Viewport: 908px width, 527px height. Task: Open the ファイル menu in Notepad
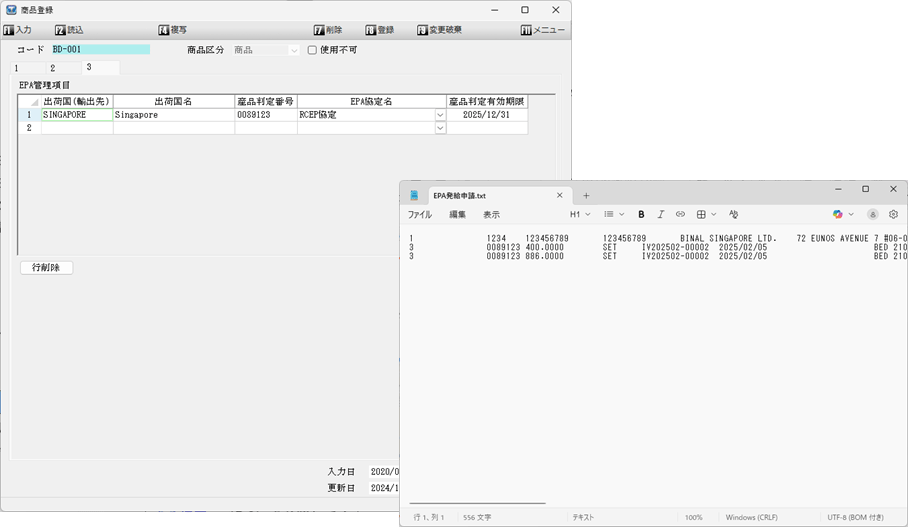click(x=419, y=214)
